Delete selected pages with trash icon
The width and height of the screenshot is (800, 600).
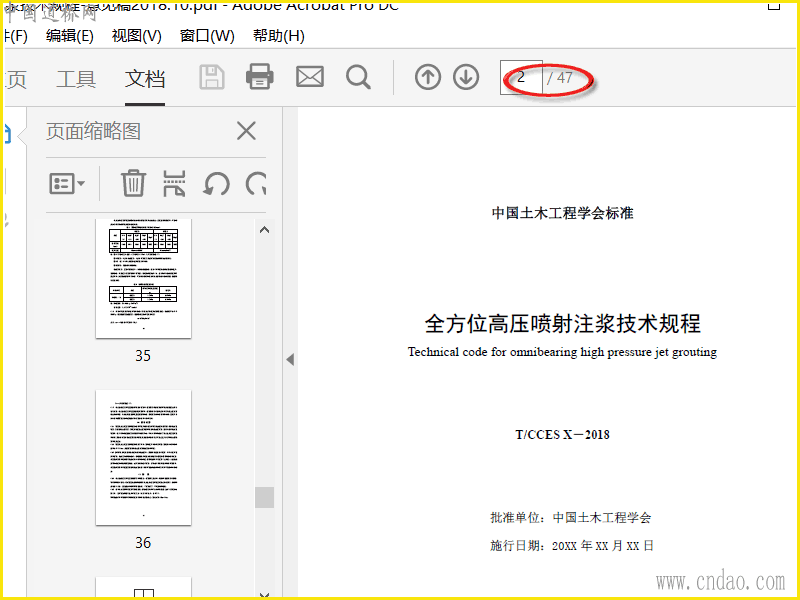[133, 184]
